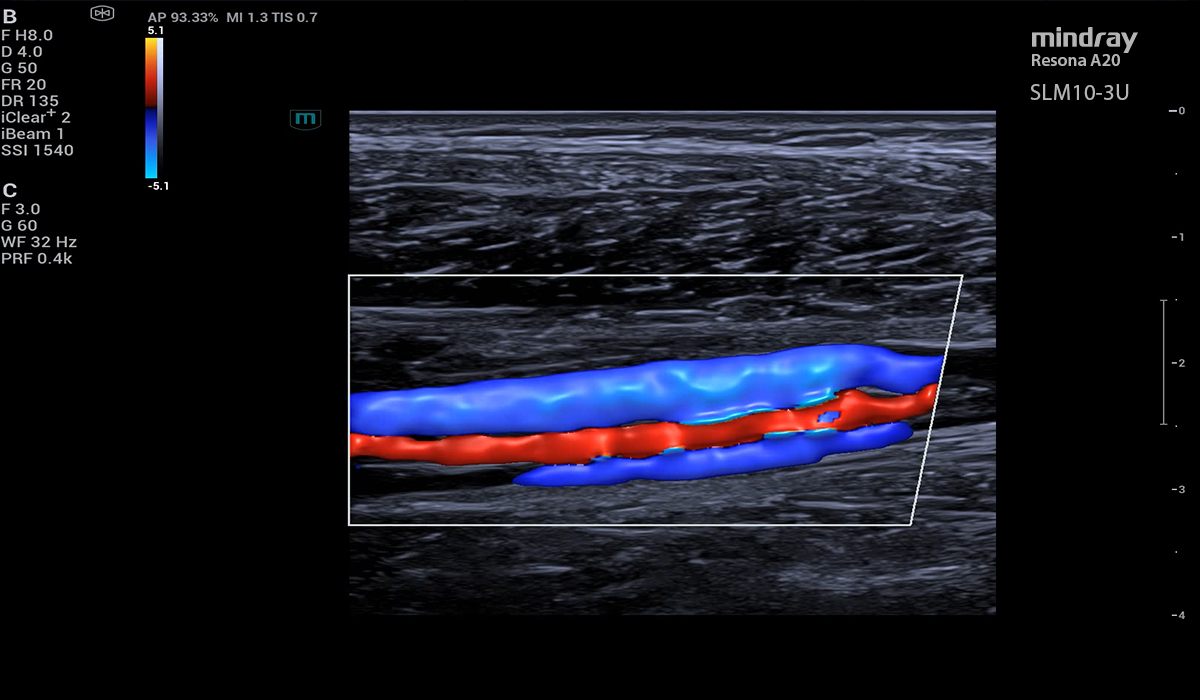Click the SSI 1540 setting

(x=38, y=151)
